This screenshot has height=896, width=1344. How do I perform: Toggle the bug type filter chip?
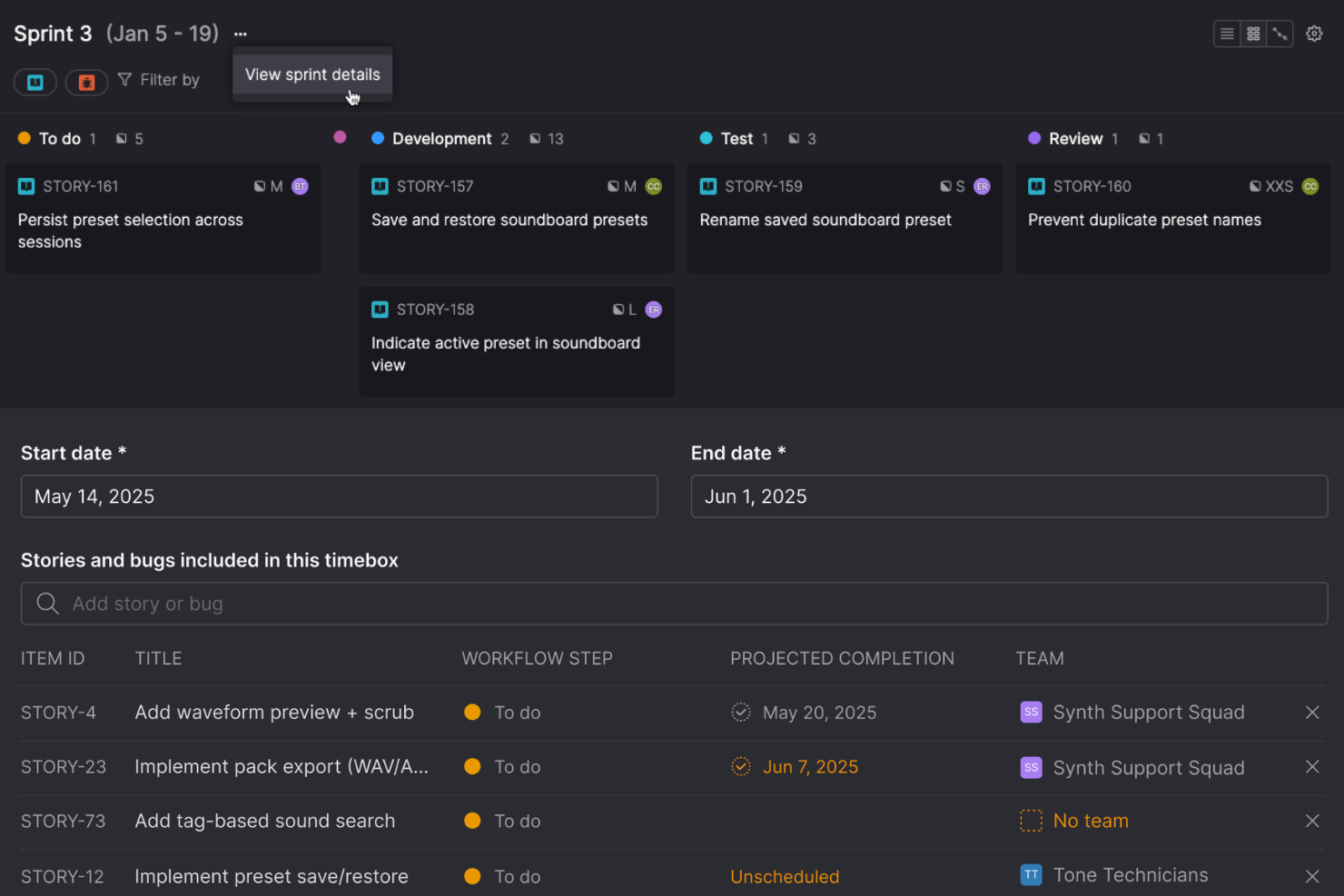87,83
